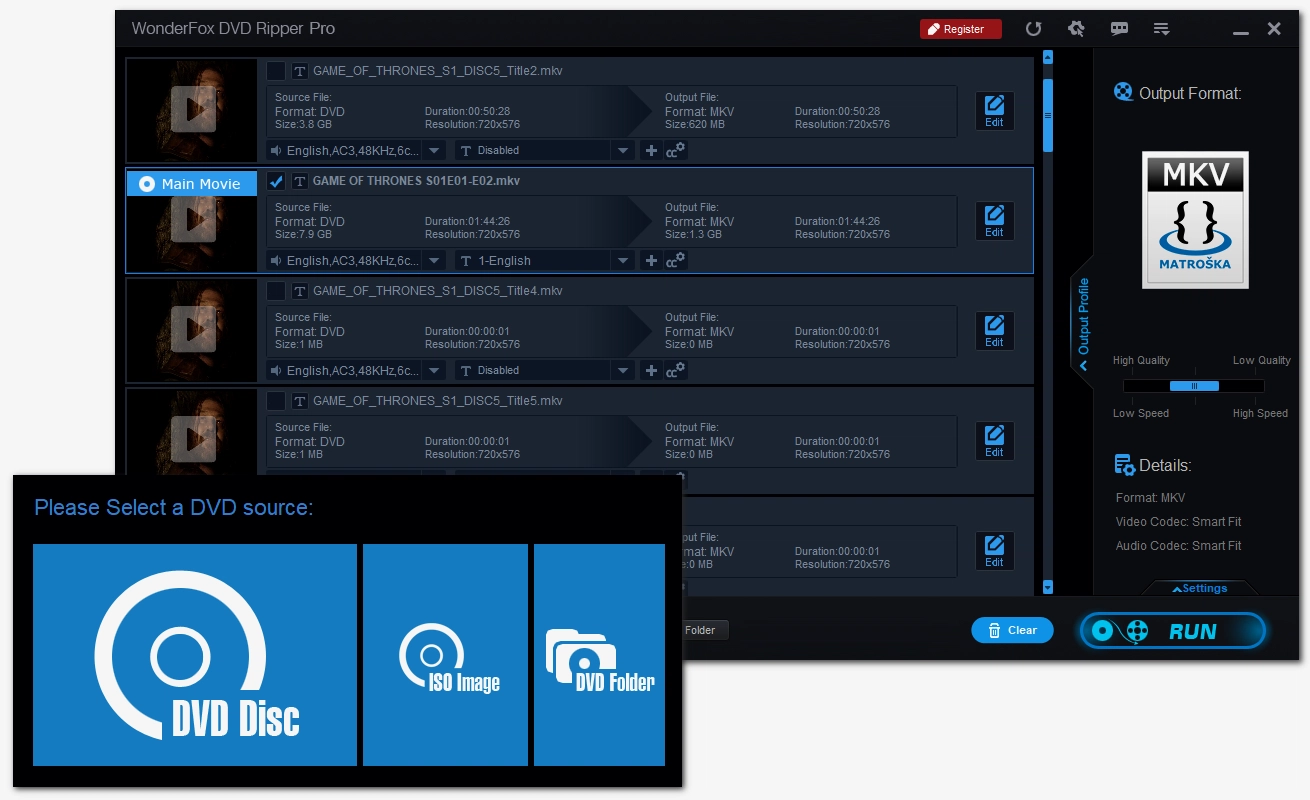
Task: Rename Title2.mkv with its T icon
Action: [x=299, y=71]
